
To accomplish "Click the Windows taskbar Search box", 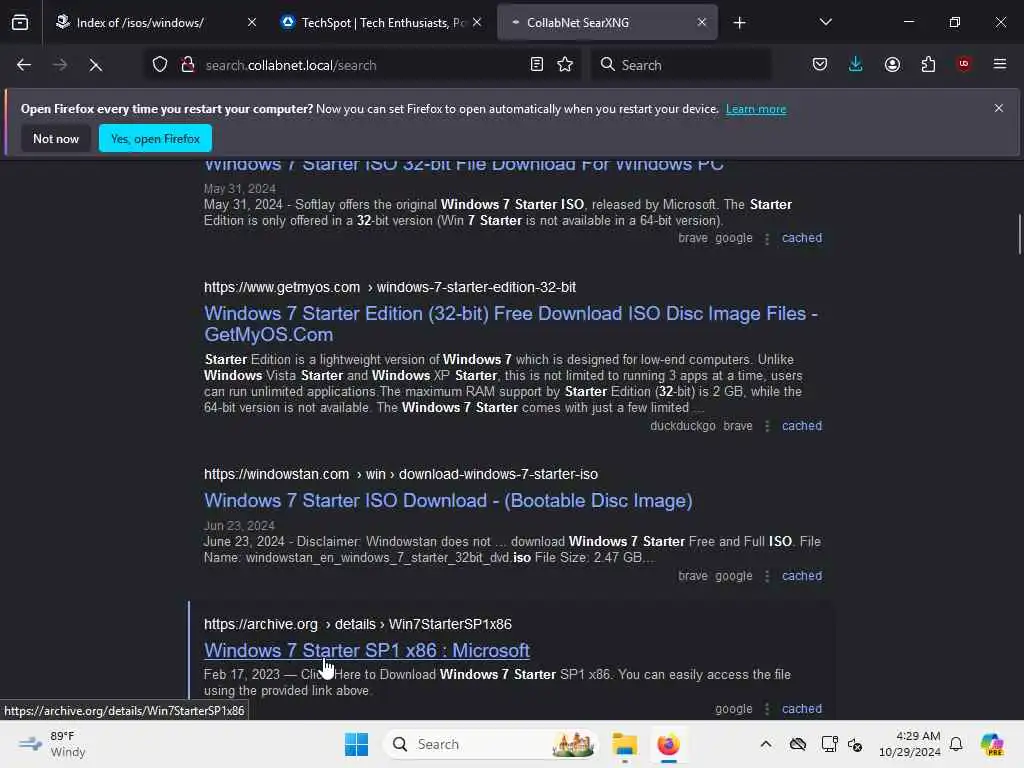I will coord(491,744).
